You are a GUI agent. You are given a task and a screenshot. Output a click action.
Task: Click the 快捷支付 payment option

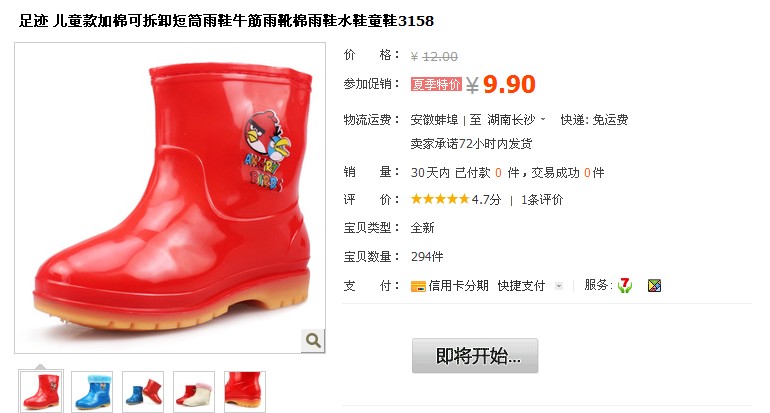click(x=521, y=285)
